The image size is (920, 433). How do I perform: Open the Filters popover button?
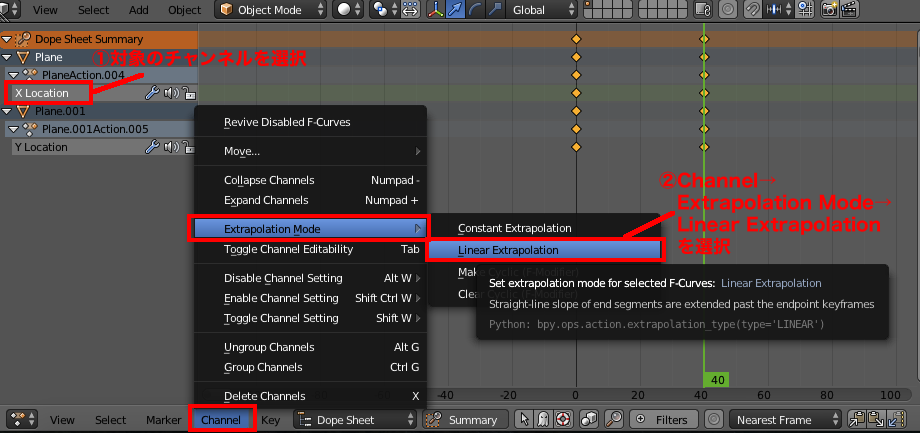pos(664,420)
